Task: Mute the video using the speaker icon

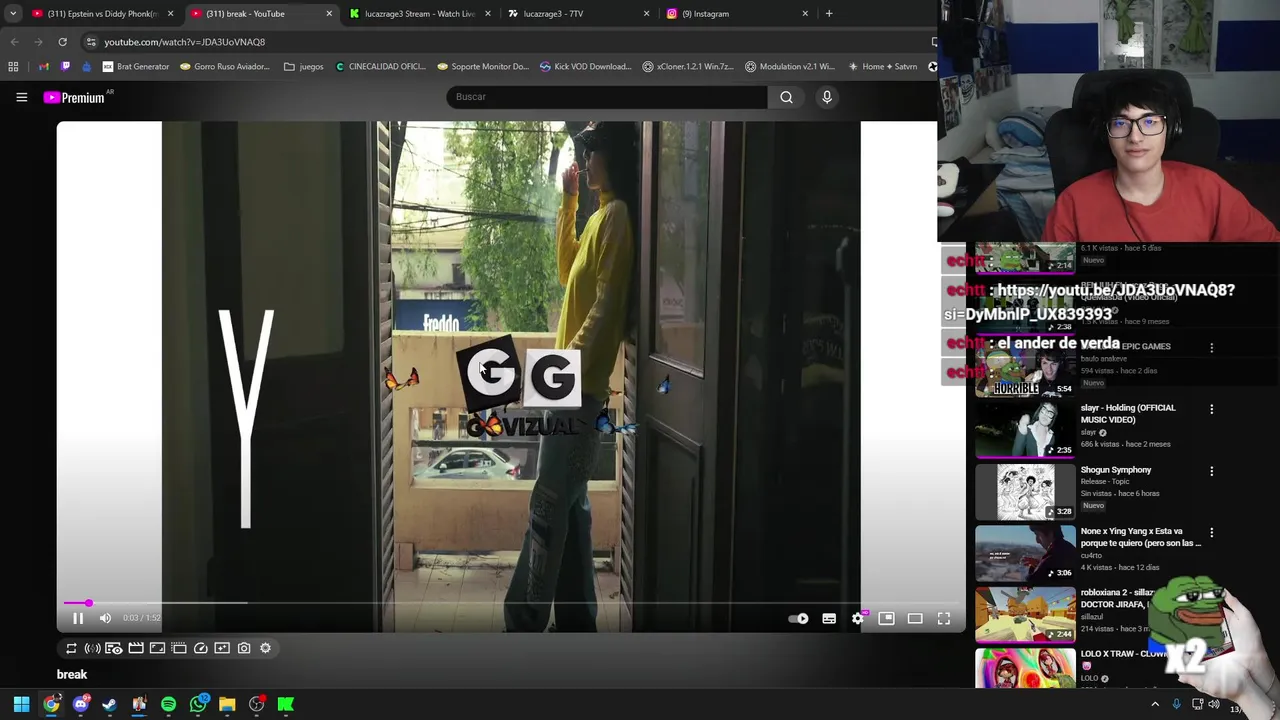Action: click(x=105, y=618)
